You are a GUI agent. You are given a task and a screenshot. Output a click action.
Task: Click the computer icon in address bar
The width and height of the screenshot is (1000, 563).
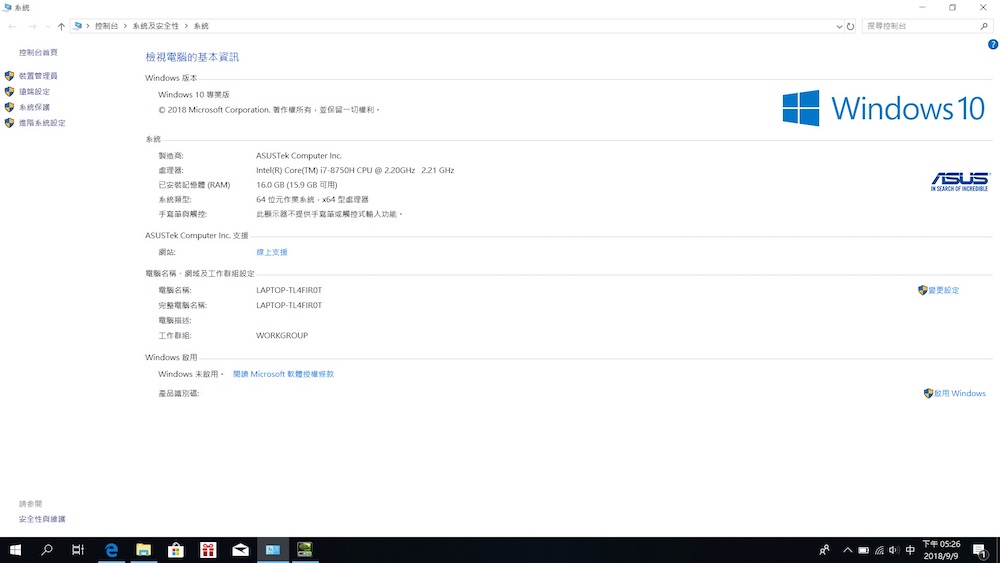78,26
